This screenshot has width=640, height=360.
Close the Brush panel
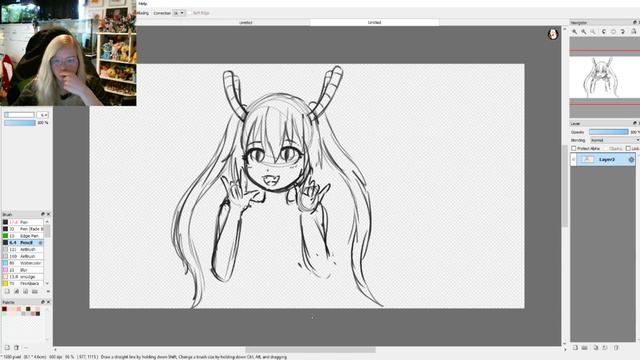click(x=48, y=214)
